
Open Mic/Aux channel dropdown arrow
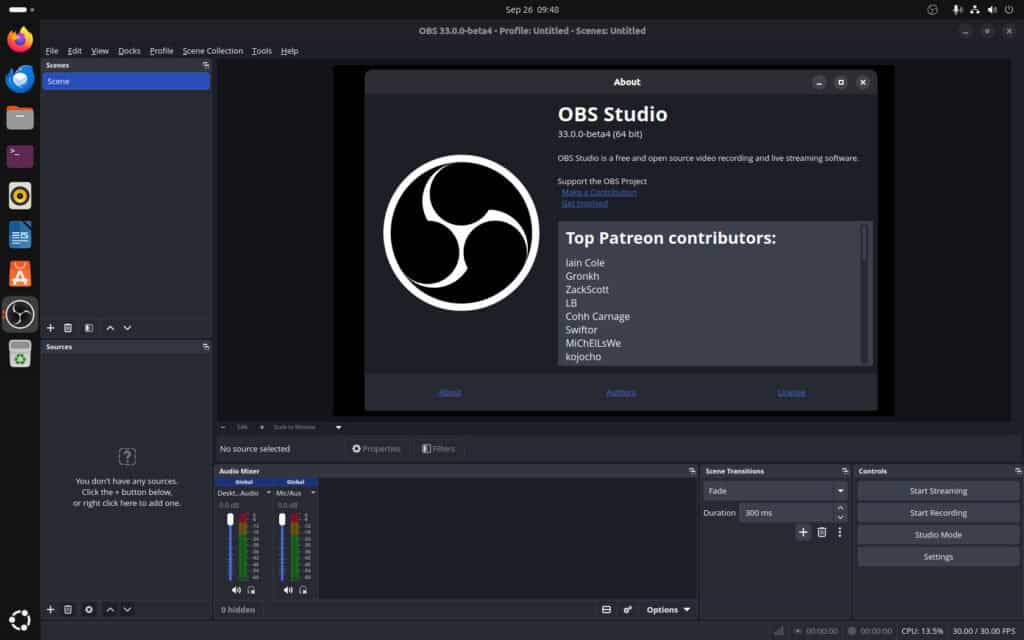pyautogui.click(x=313, y=492)
